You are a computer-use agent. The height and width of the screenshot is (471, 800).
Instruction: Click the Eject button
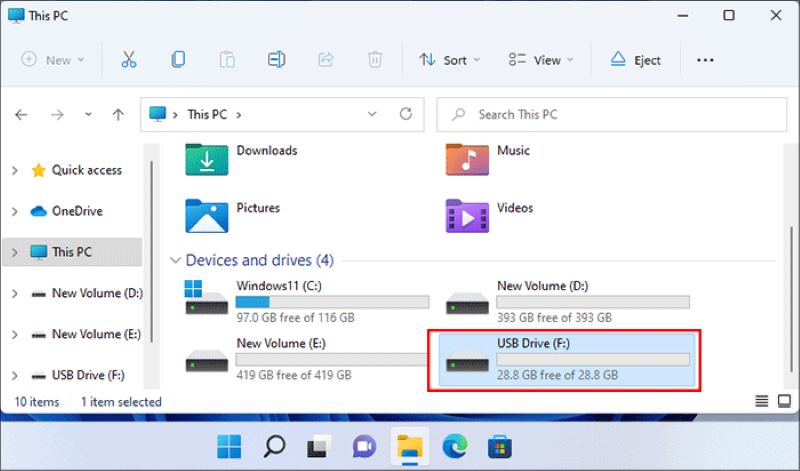[x=635, y=60]
